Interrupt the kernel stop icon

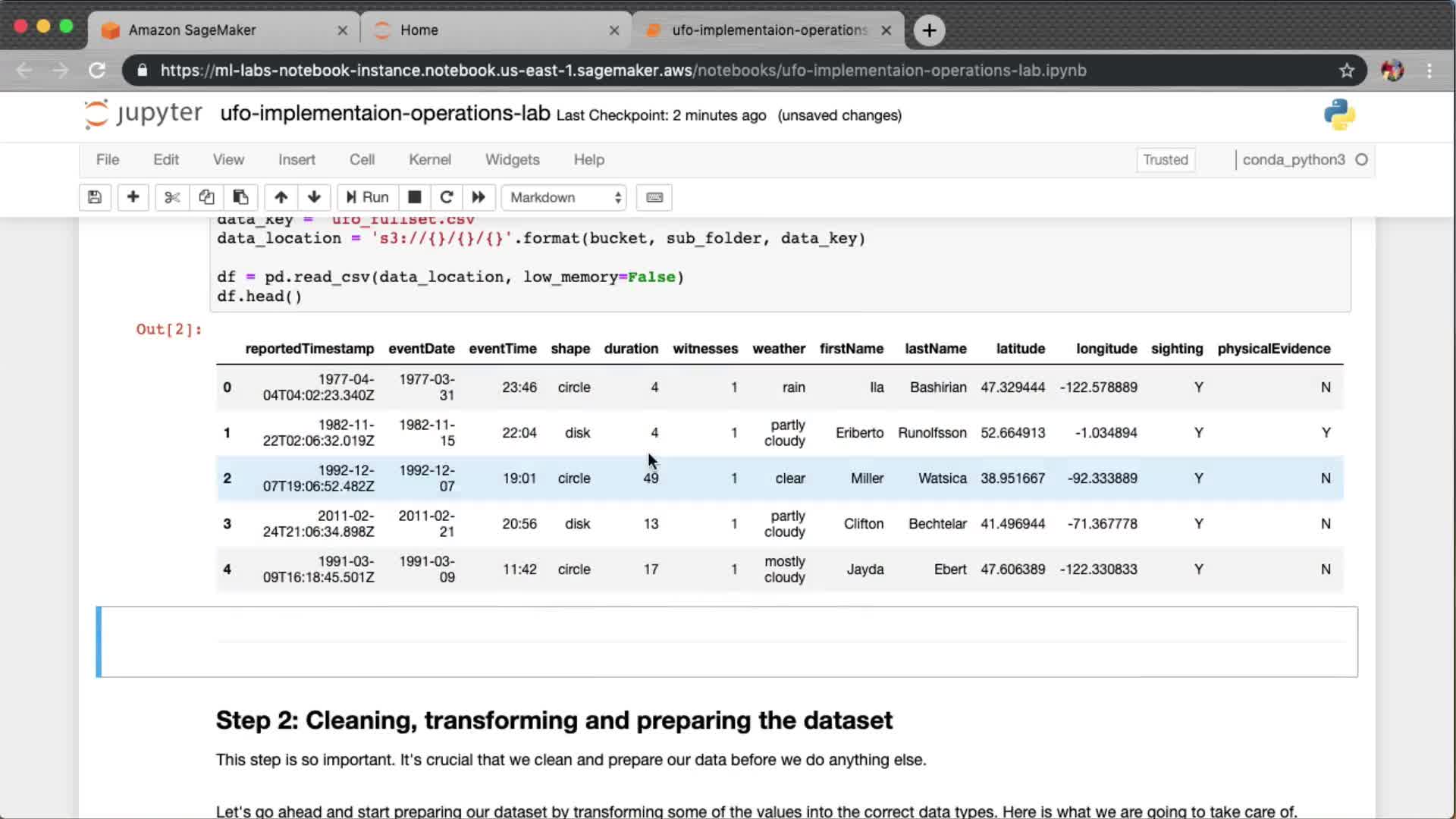tap(414, 197)
